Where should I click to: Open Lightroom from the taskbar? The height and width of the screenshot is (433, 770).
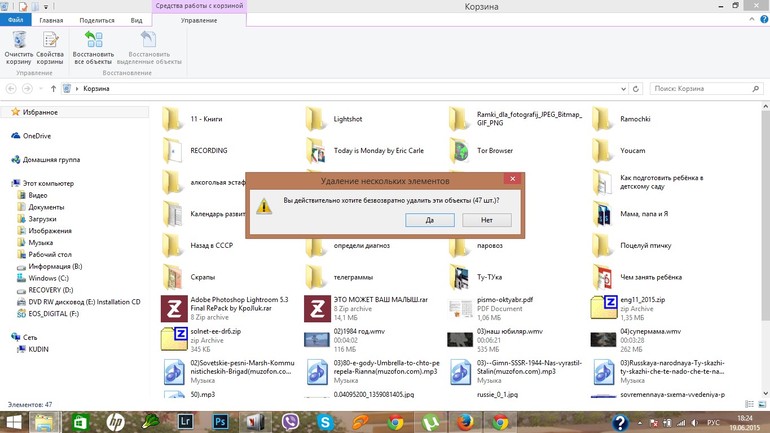(185, 422)
